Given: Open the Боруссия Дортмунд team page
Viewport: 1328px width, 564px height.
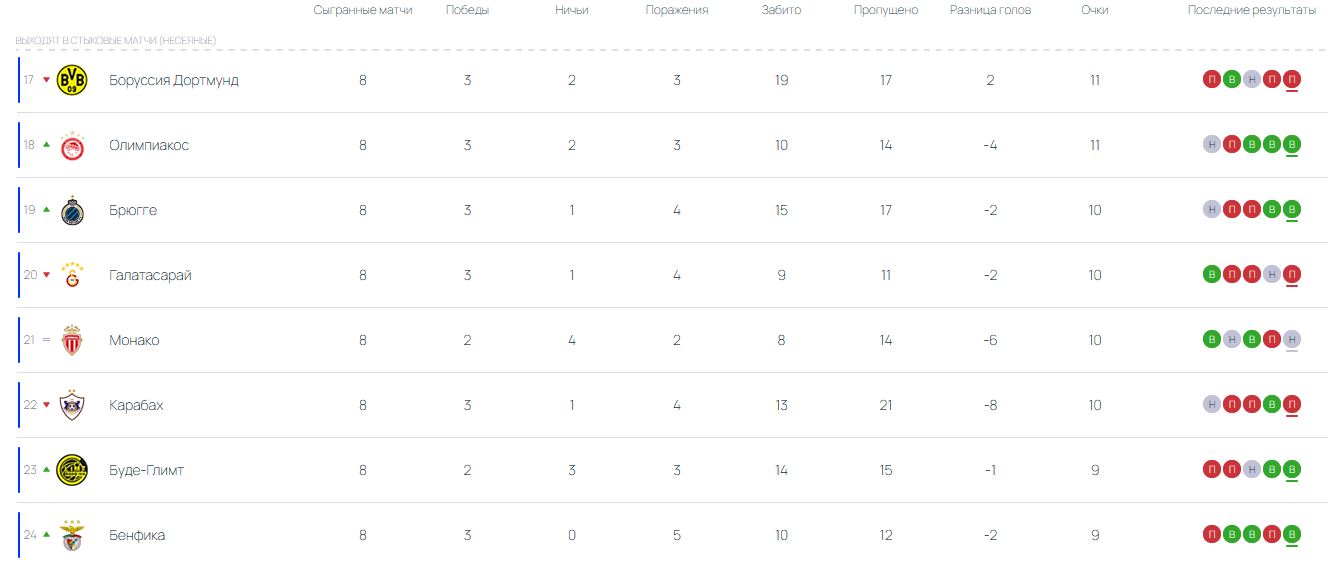Looking at the screenshot, I should (174, 80).
